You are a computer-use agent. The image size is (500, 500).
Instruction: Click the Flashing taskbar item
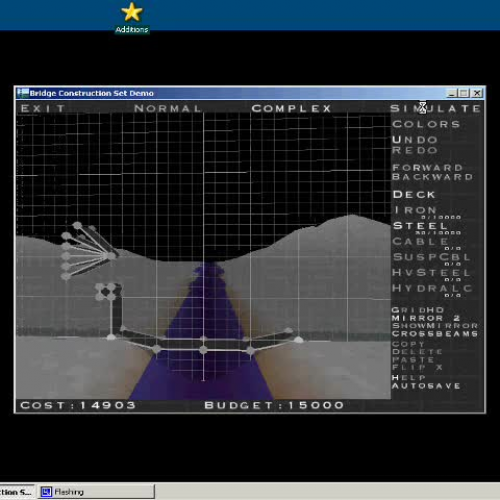coord(96,492)
